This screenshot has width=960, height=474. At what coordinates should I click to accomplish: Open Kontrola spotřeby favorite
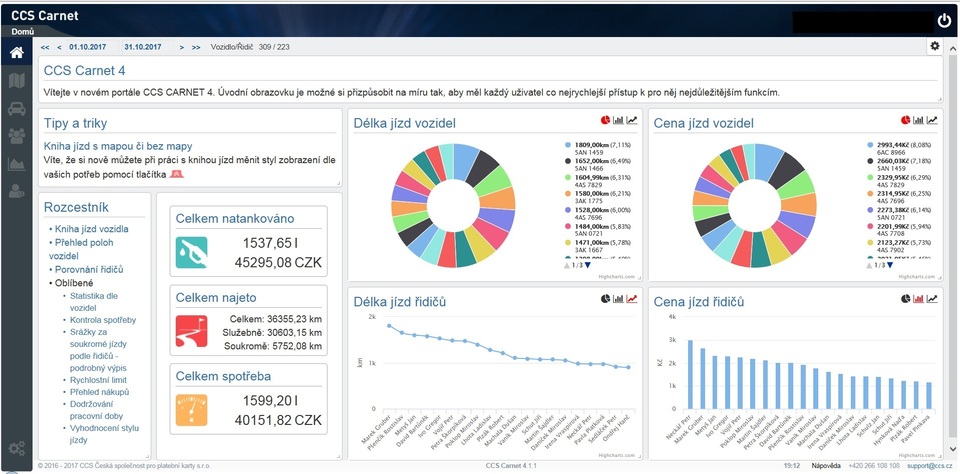[103, 320]
